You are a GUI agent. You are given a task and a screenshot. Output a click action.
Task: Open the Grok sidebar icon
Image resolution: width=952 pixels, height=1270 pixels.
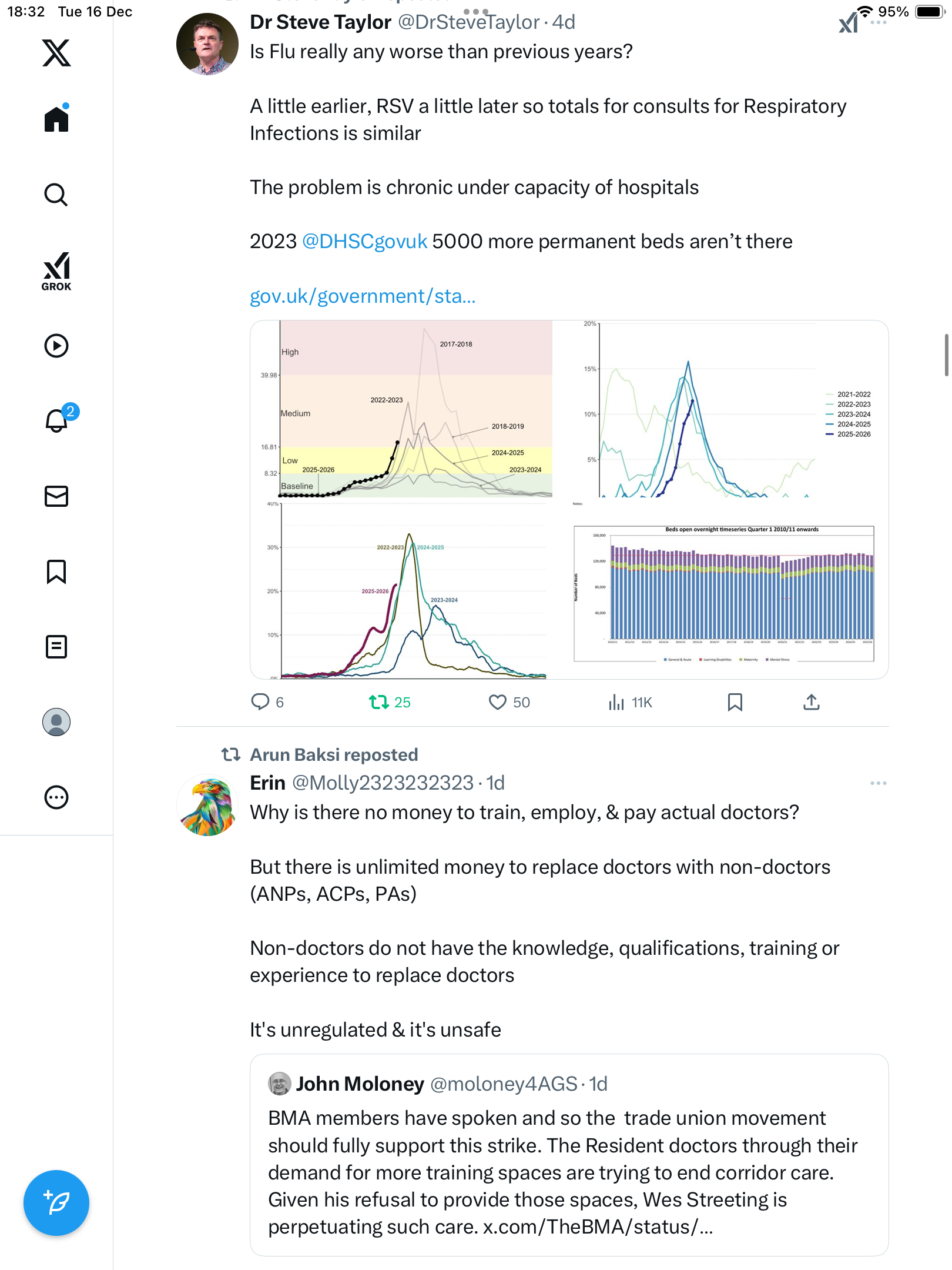[56, 271]
